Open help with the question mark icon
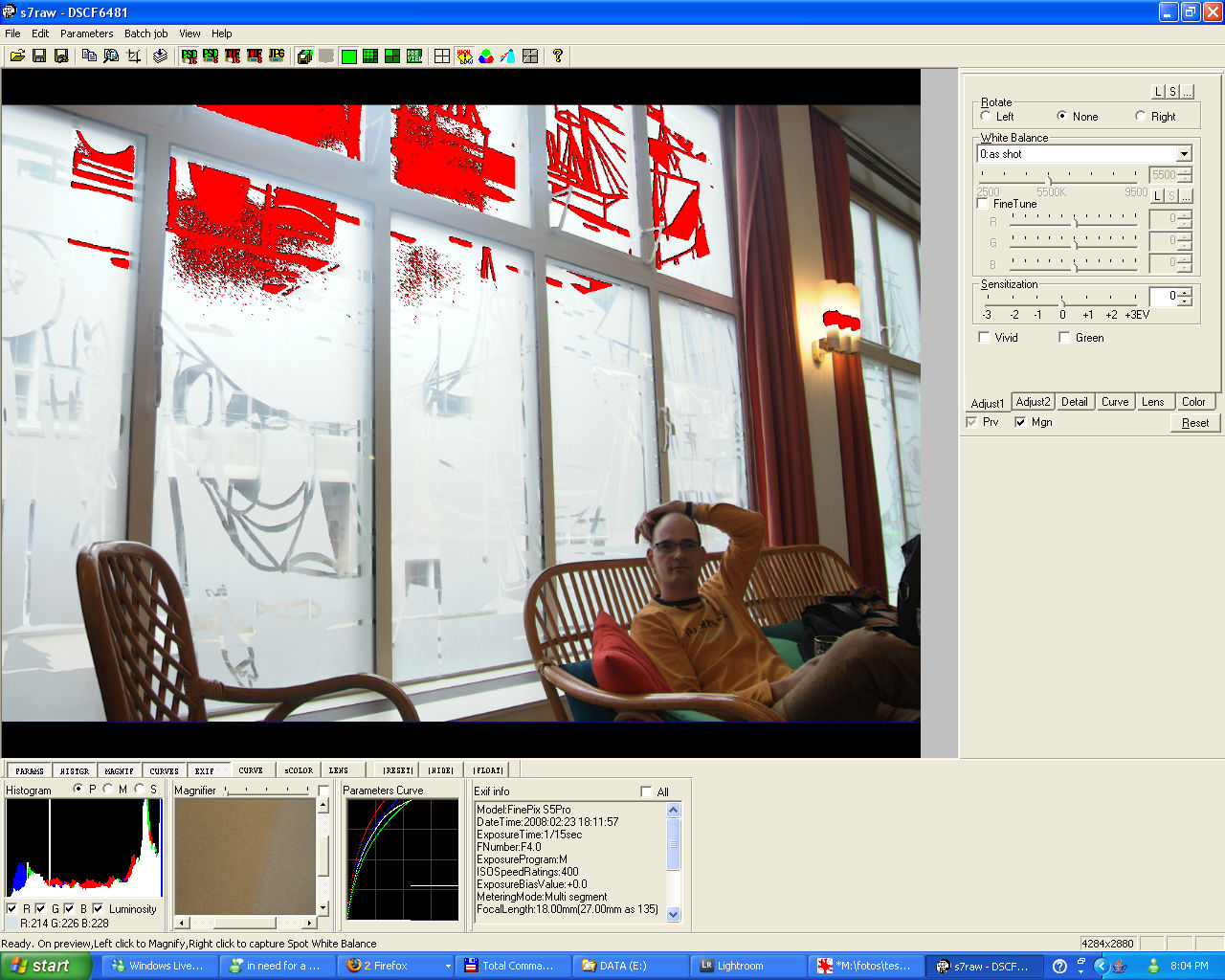This screenshot has height=980, width=1225. [x=557, y=56]
